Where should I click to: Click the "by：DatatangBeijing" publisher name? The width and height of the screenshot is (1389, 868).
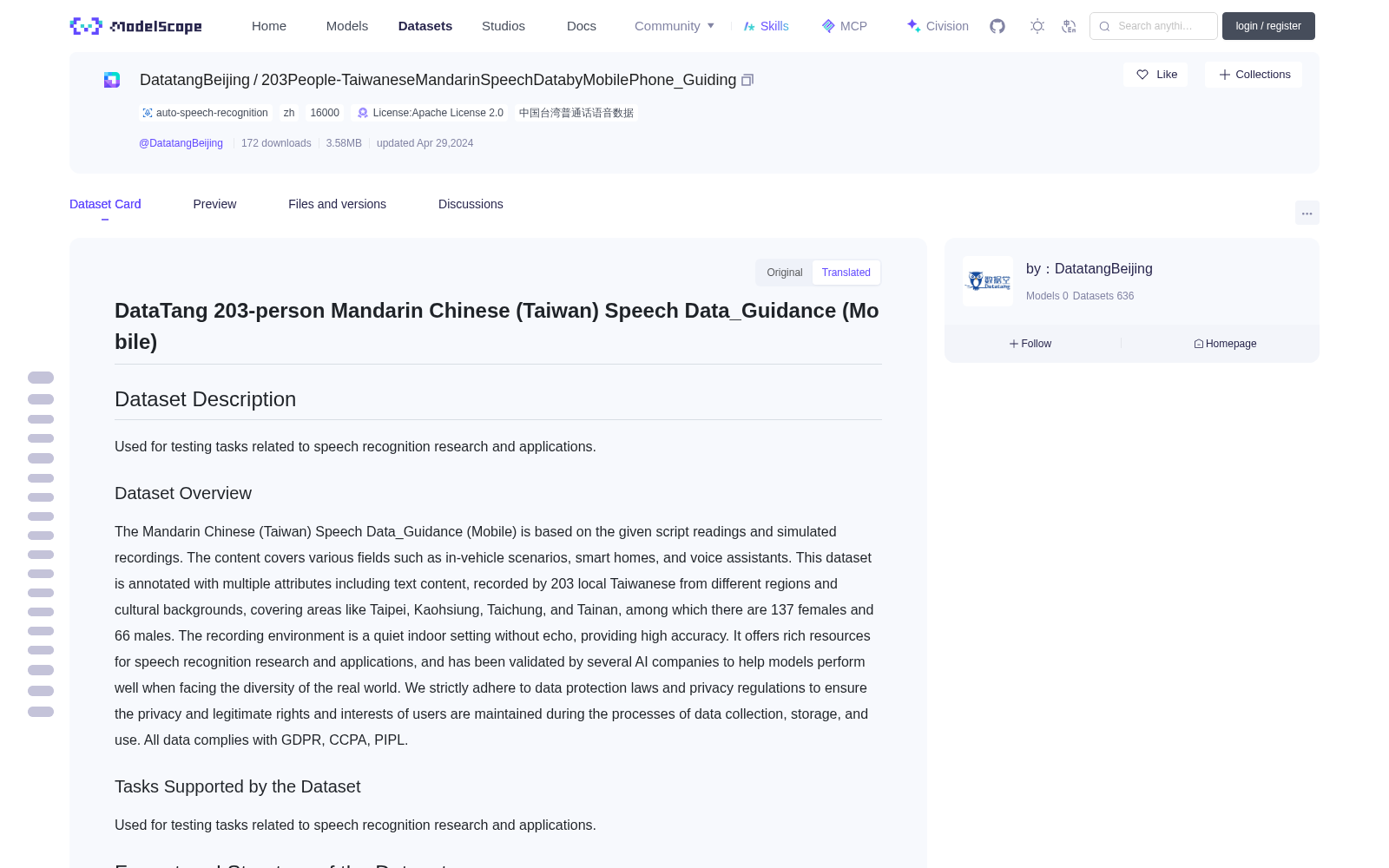pyautogui.click(x=1089, y=269)
